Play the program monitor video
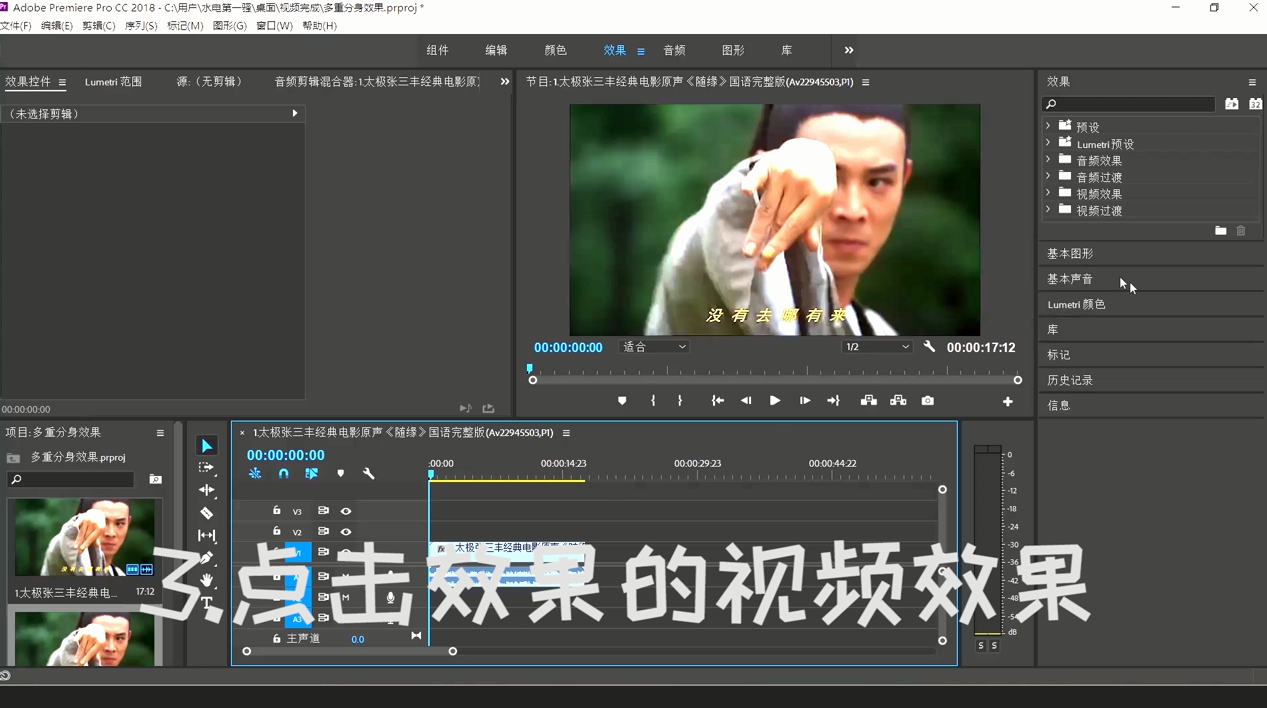This screenshot has width=1267, height=708. click(775, 401)
